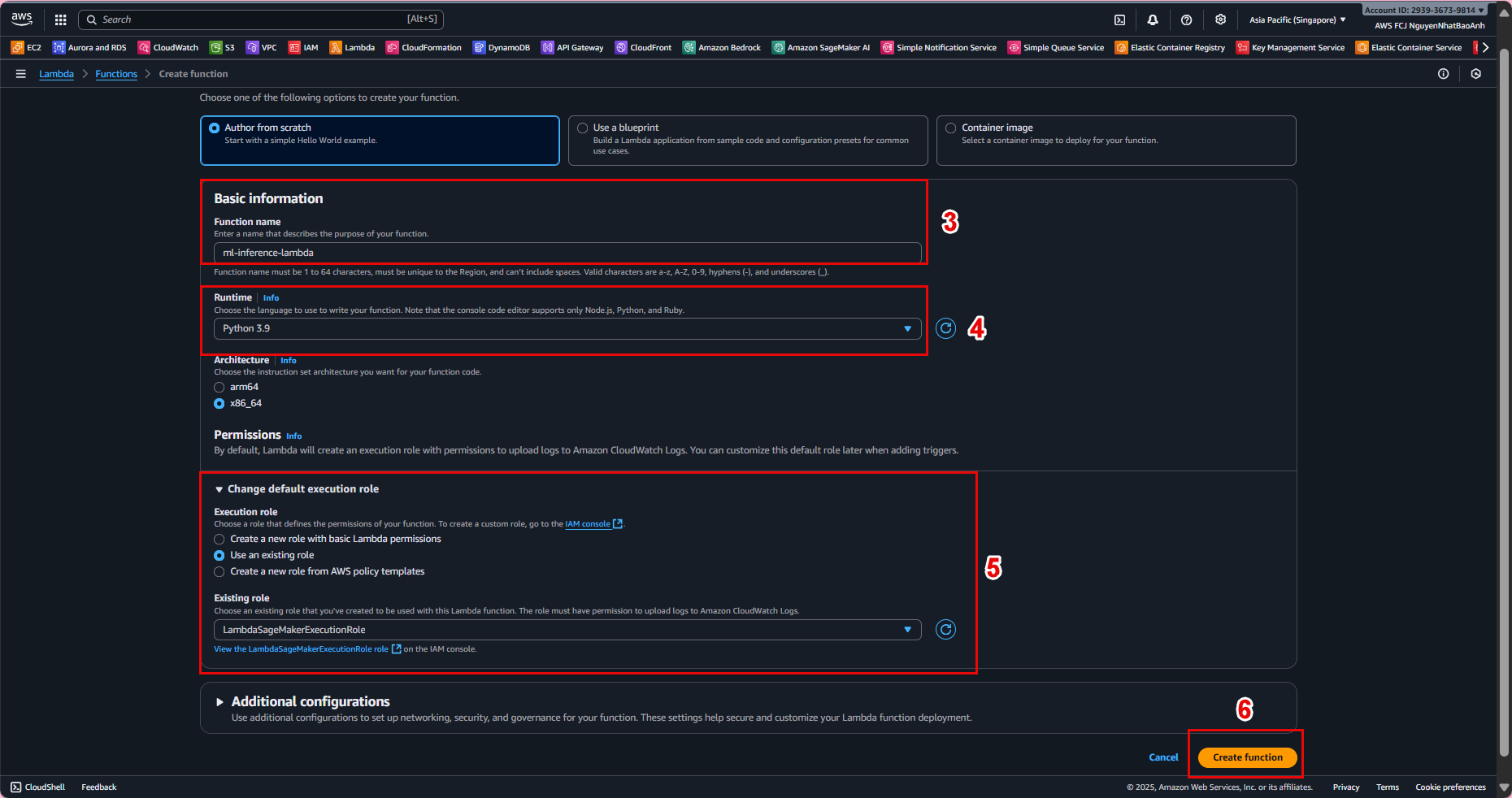Viewport: 1512px width, 798px height.
Task: Focus the AWS search box
Action: coord(261,20)
